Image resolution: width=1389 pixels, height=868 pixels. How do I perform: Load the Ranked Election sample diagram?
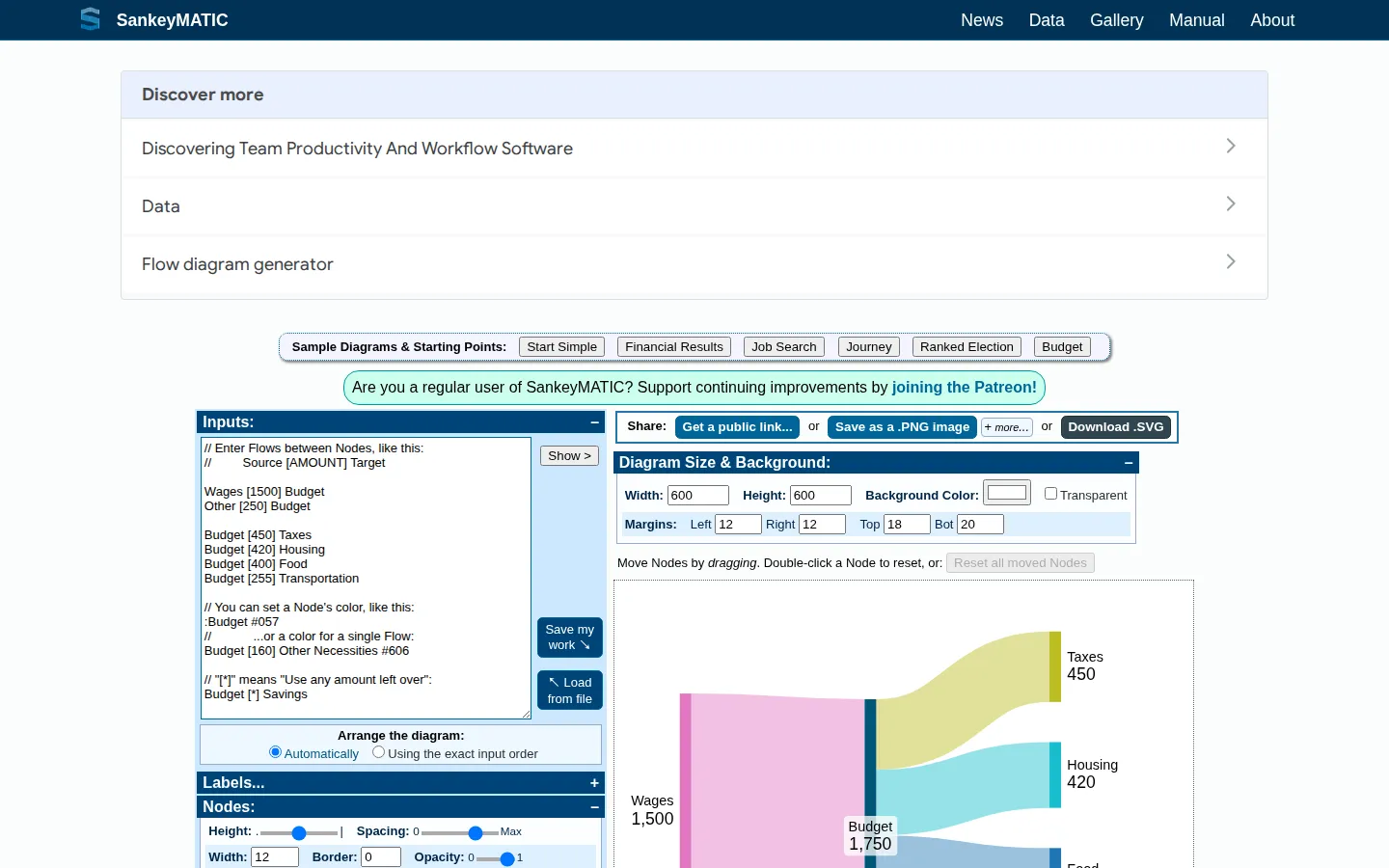pyautogui.click(x=967, y=347)
